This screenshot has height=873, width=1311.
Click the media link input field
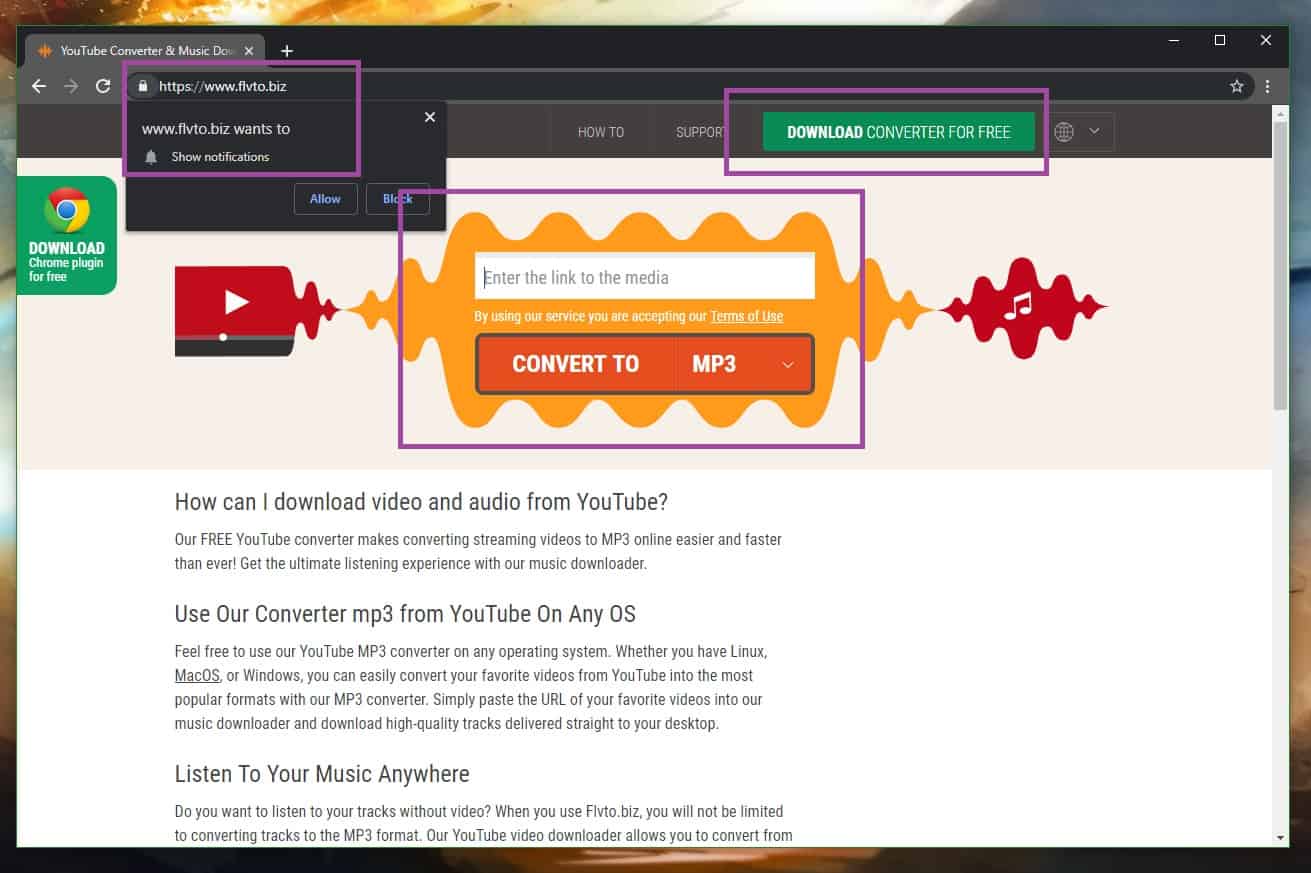645,276
